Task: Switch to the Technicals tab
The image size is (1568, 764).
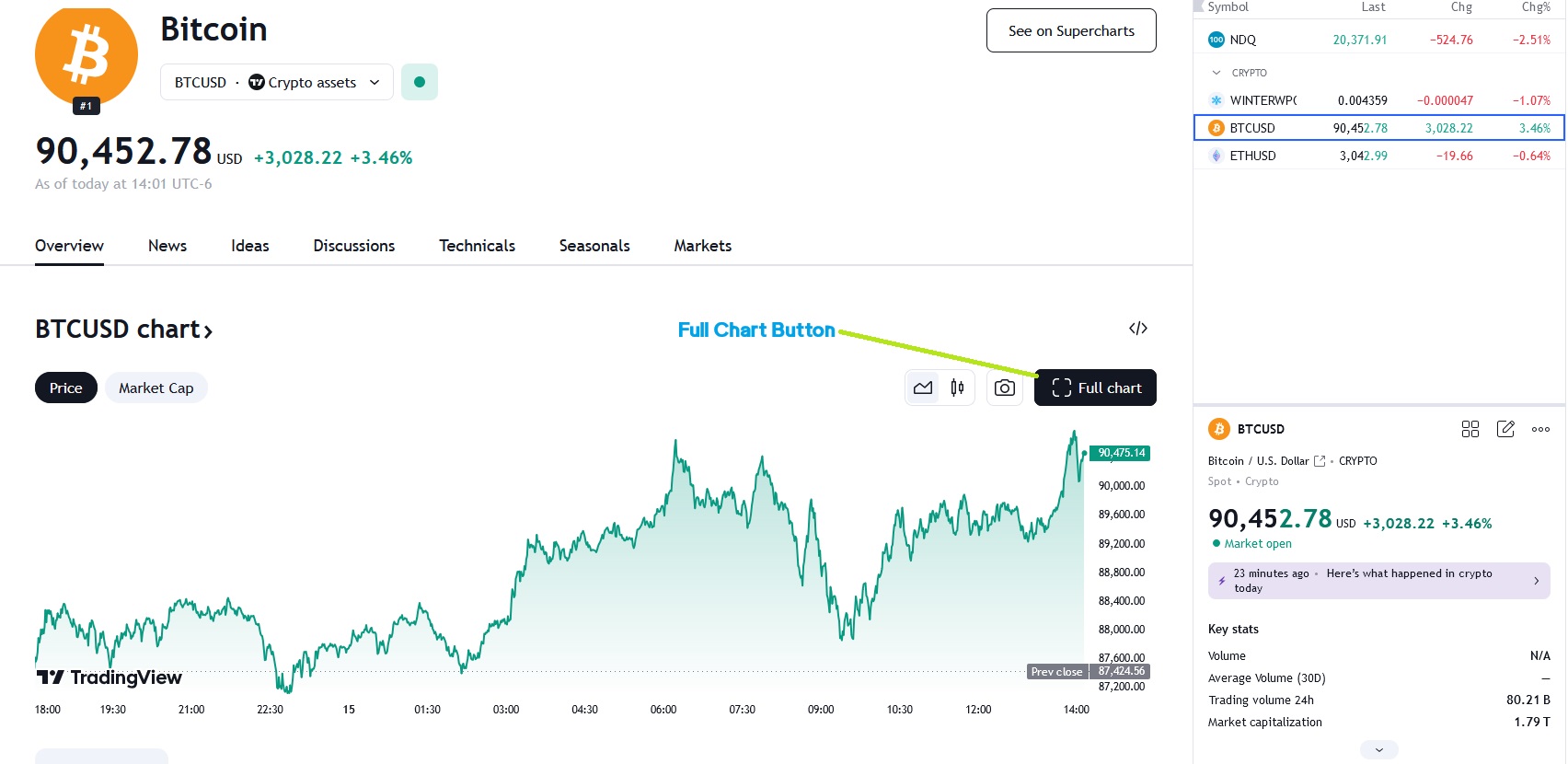Action: pyautogui.click(x=477, y=246)
